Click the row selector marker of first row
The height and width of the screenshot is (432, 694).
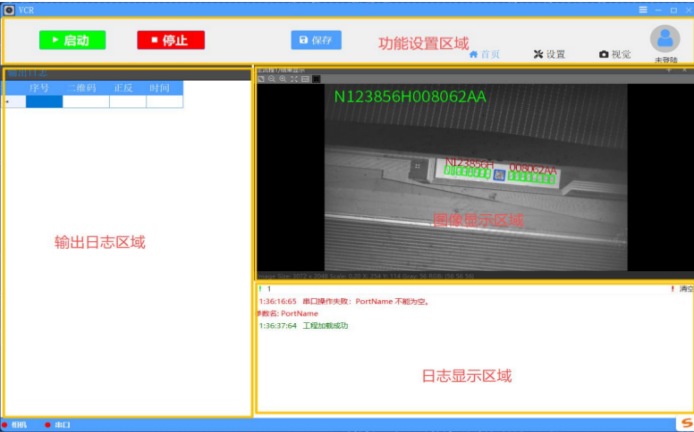[x=13, y=101]
